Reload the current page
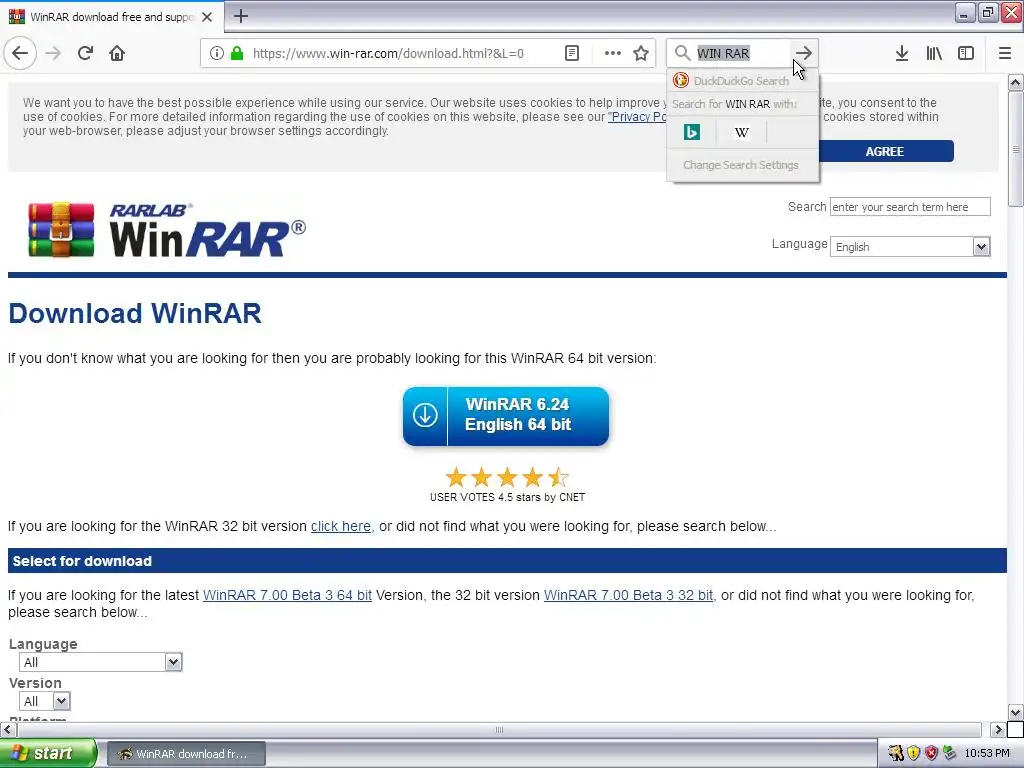The width and height of the screenshot is (1024, 768). pyautogui.click(x=85, y=53)
